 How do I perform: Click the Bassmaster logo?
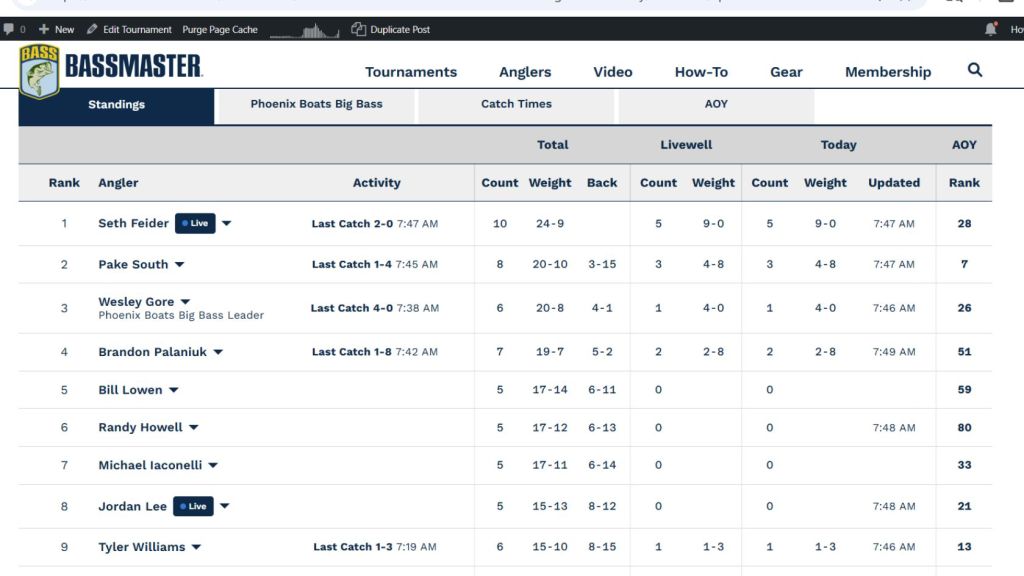110,70
